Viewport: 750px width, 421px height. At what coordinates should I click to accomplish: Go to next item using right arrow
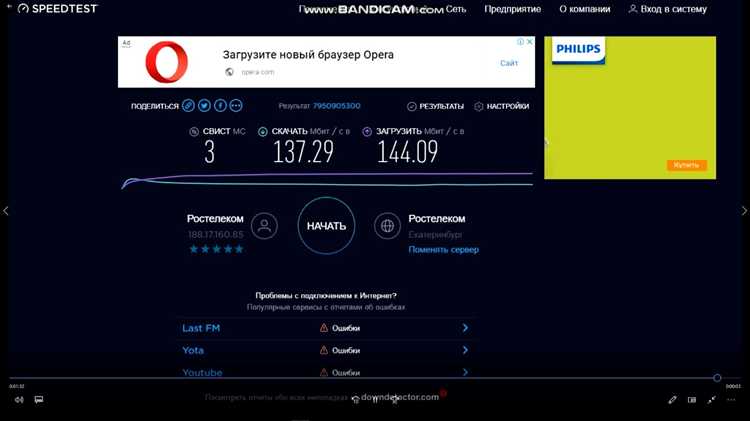point(743,211)
